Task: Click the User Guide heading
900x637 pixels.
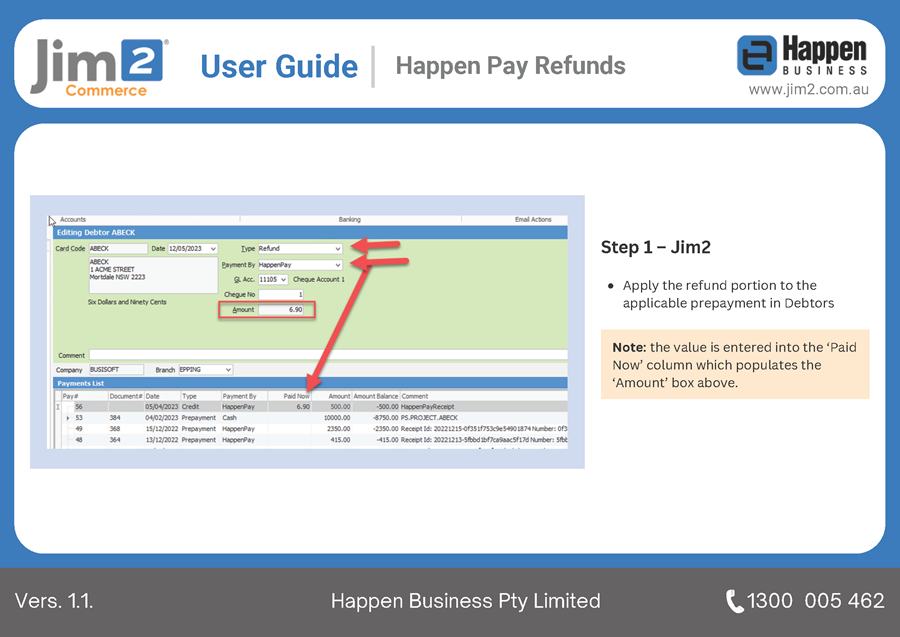Action: tap(279, 67)
